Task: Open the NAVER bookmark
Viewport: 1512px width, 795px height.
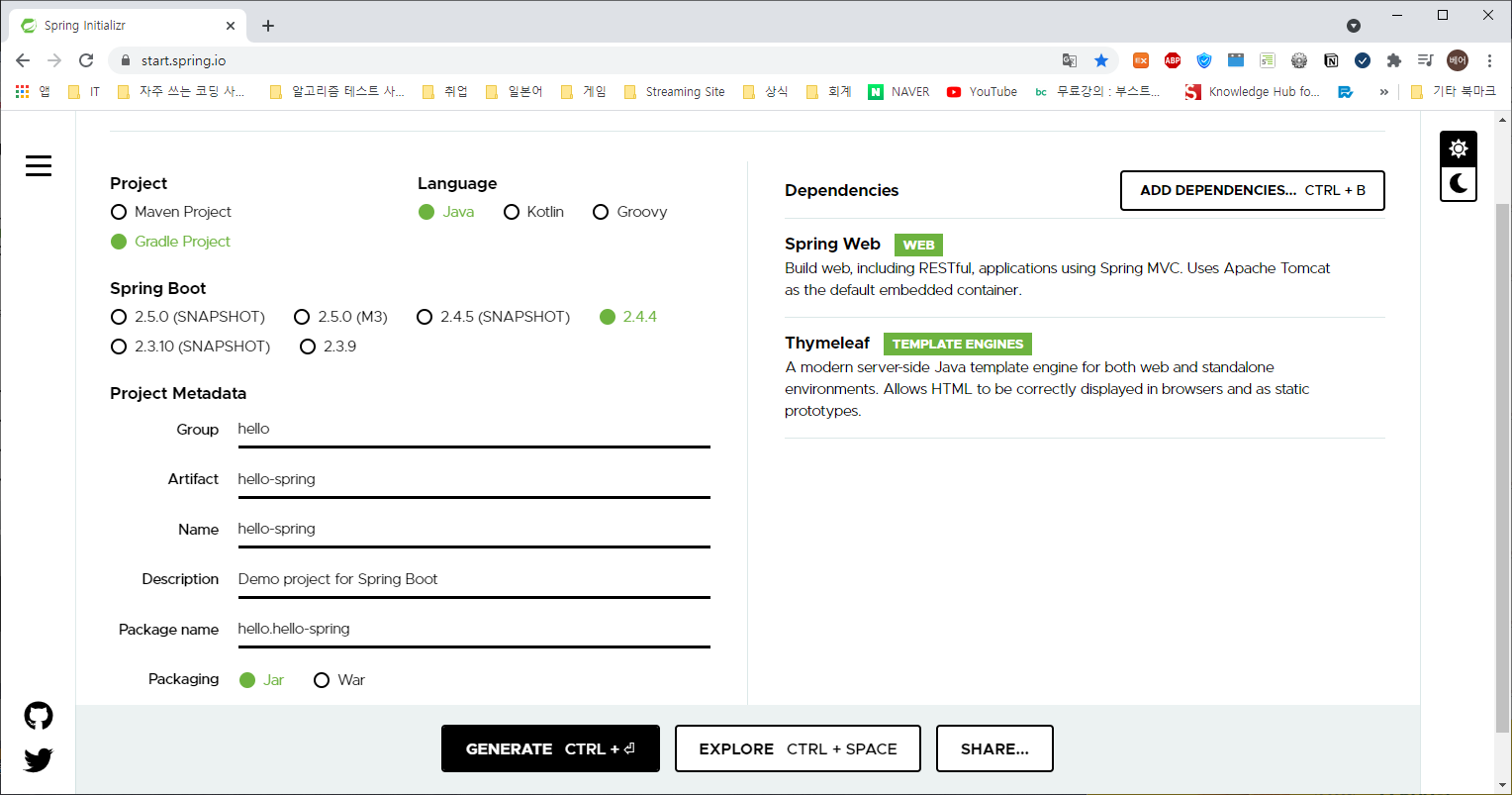Action: 898,91
